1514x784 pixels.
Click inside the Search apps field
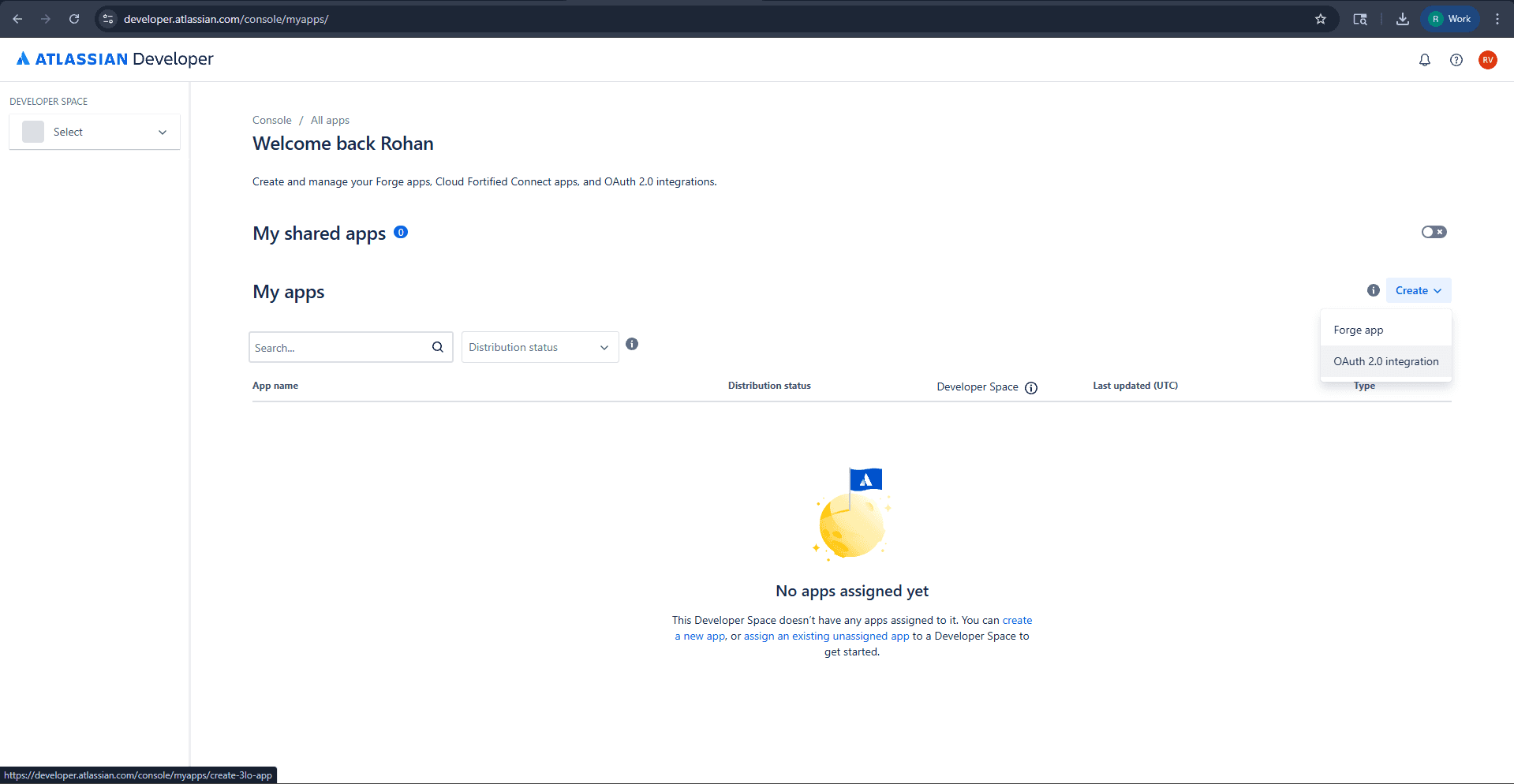[339, 347]
